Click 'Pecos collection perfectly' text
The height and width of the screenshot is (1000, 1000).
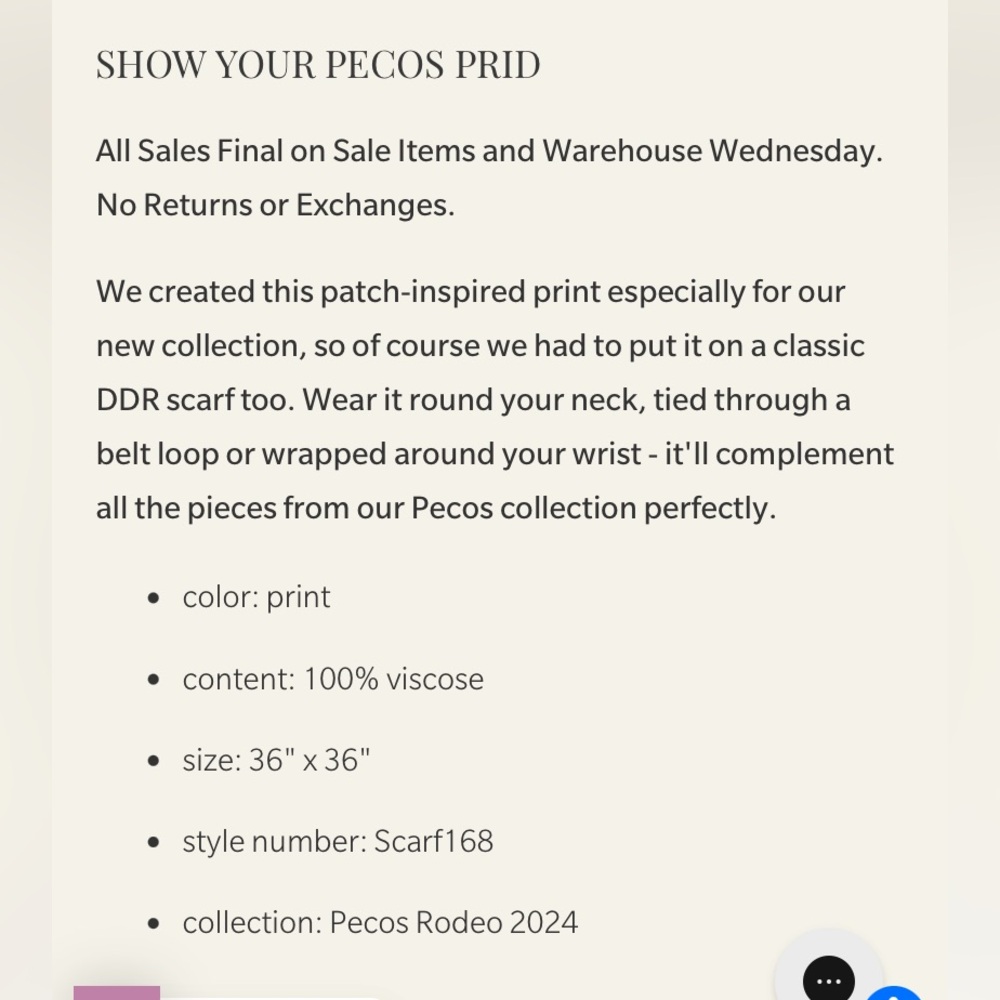592,508
